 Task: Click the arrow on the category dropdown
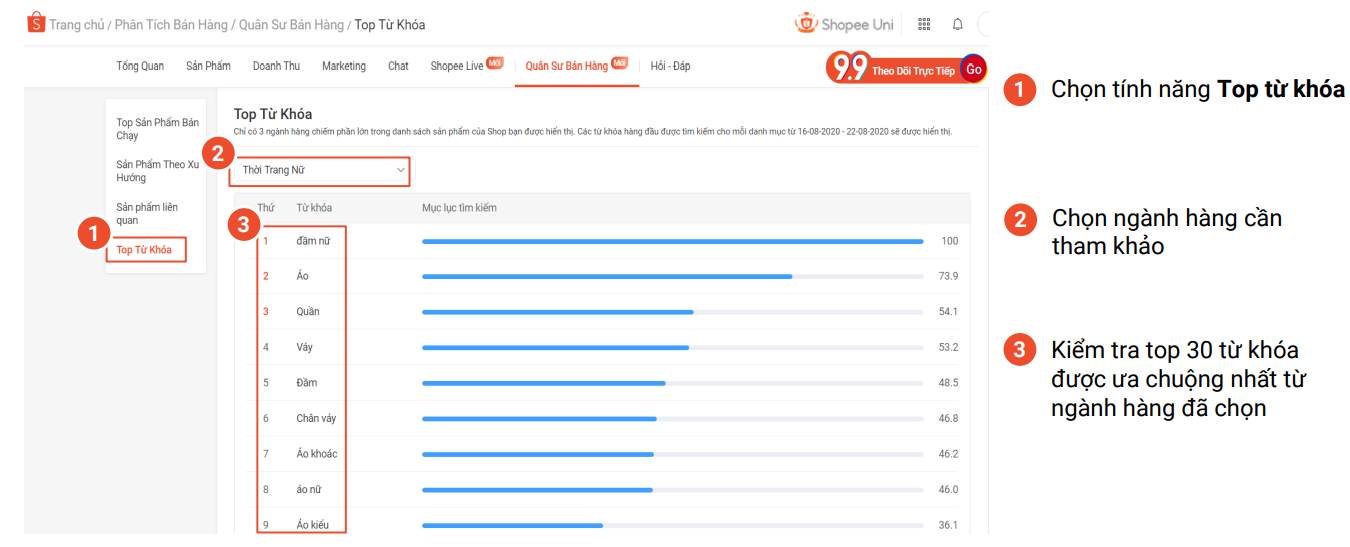(400, 171)
